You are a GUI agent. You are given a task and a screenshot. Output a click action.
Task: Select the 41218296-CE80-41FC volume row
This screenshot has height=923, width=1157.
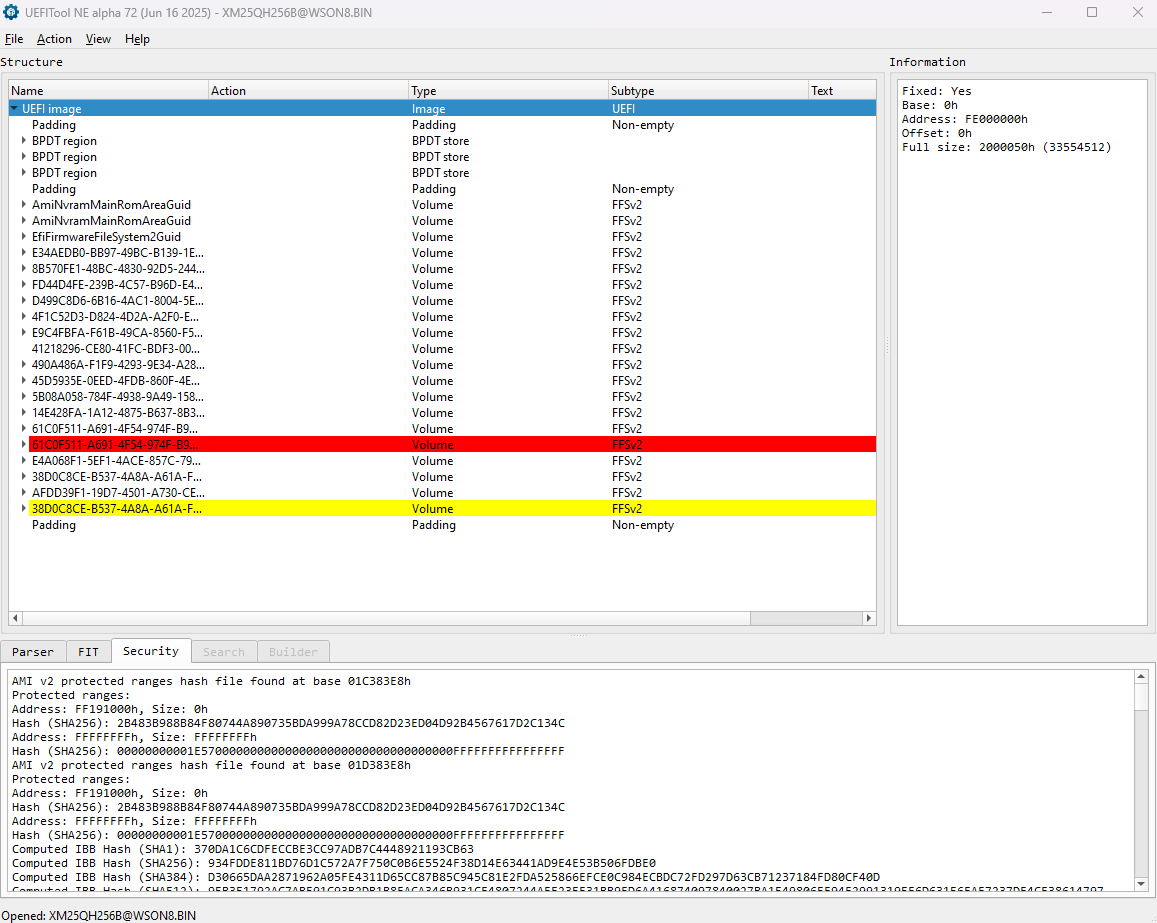[442, 349]
